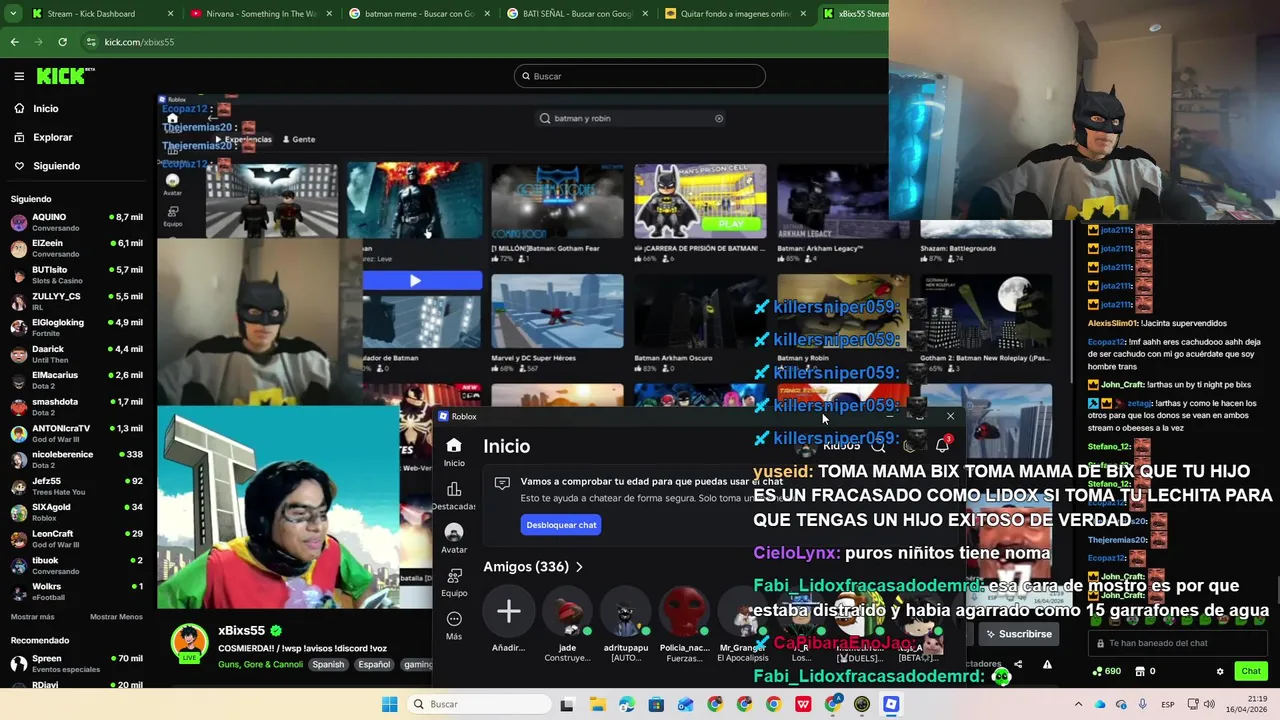Open Guns, Gore & Cannoli category link
Viewport: 1280px width, 720px height.
[x=260, y=664]
